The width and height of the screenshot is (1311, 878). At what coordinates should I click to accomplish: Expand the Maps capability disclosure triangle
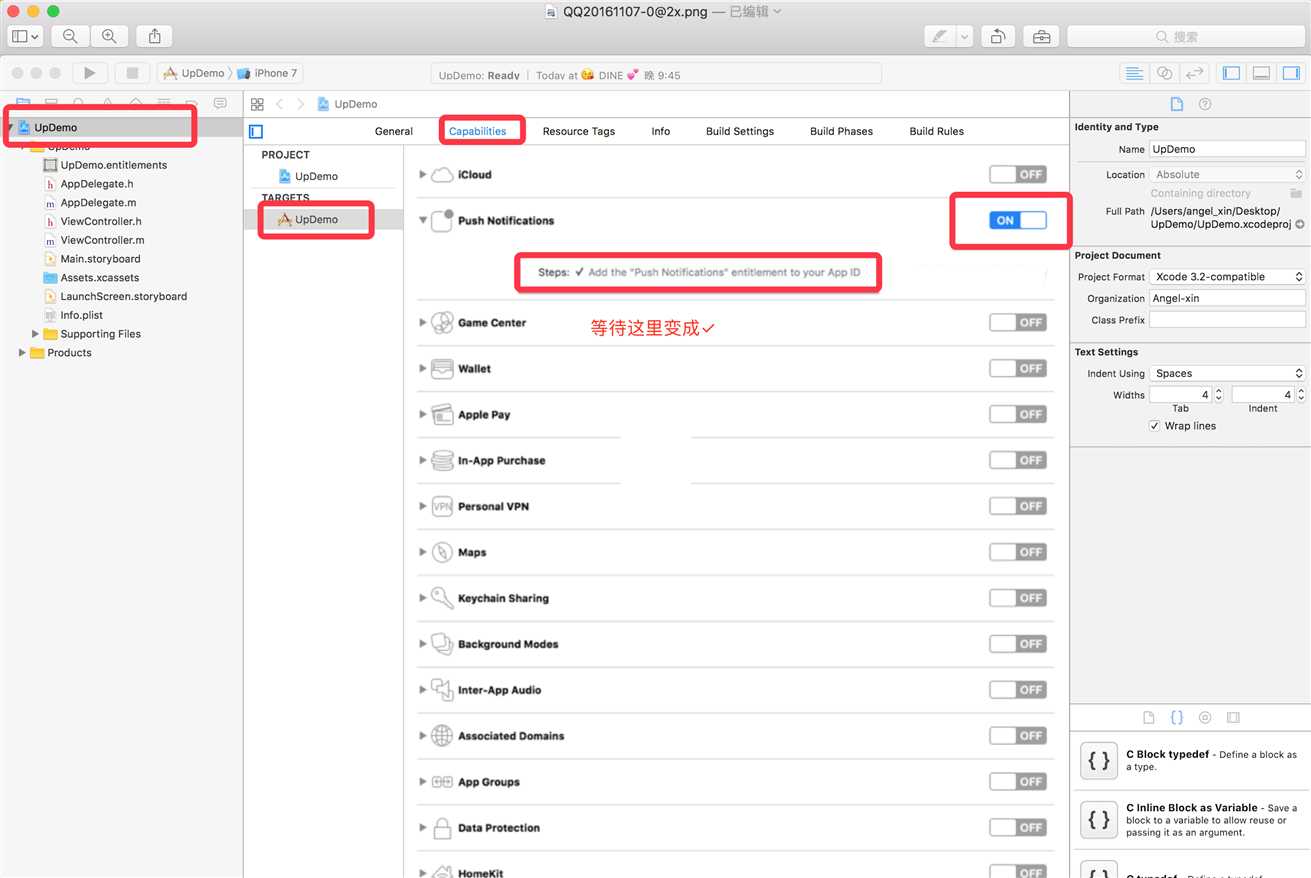(x=423, y=553)
